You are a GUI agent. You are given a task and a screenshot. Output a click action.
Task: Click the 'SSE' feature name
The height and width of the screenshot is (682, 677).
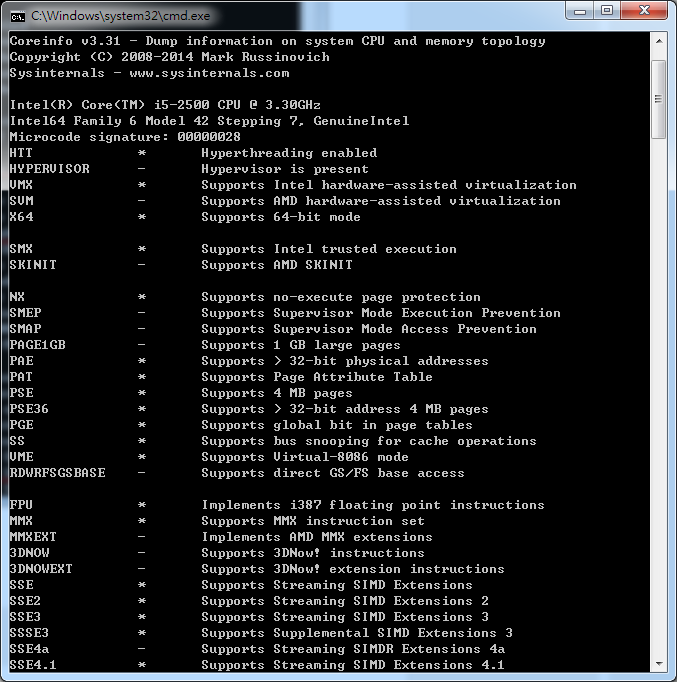coord(21,585)
